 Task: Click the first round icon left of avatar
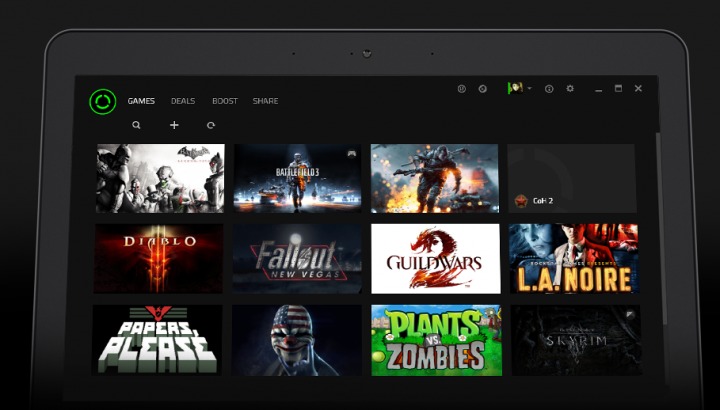coord(461,89)
